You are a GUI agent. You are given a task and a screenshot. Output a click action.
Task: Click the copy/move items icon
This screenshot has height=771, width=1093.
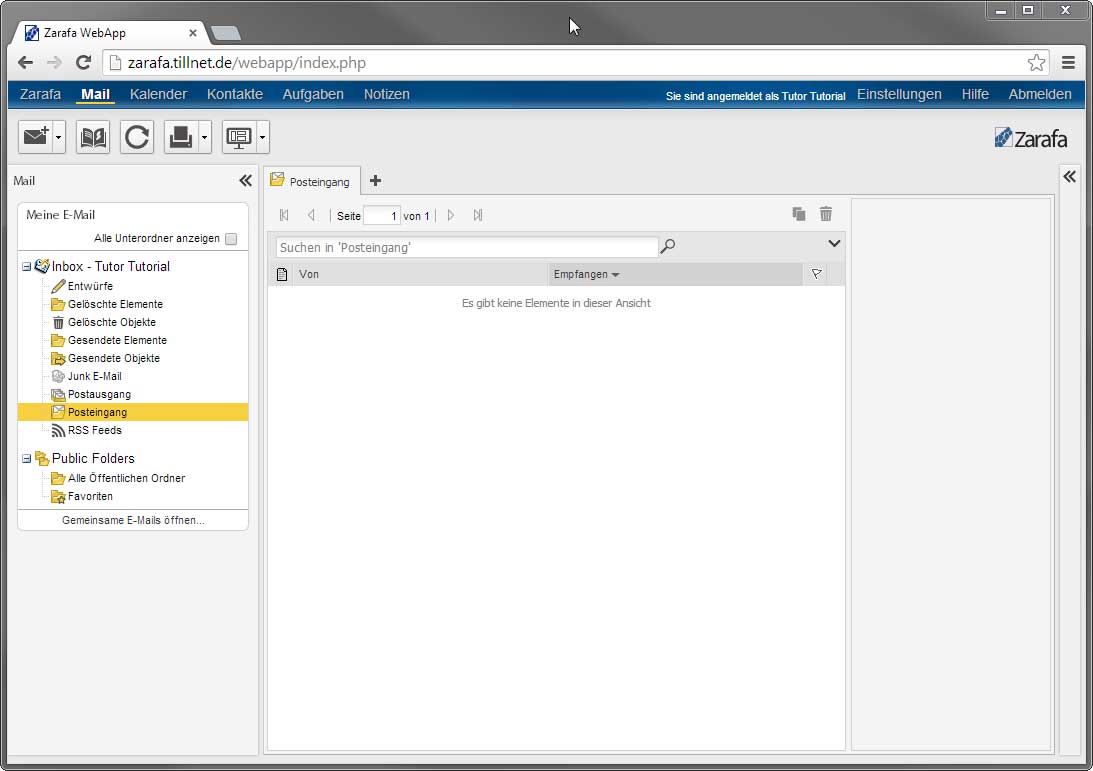point(799,214)
